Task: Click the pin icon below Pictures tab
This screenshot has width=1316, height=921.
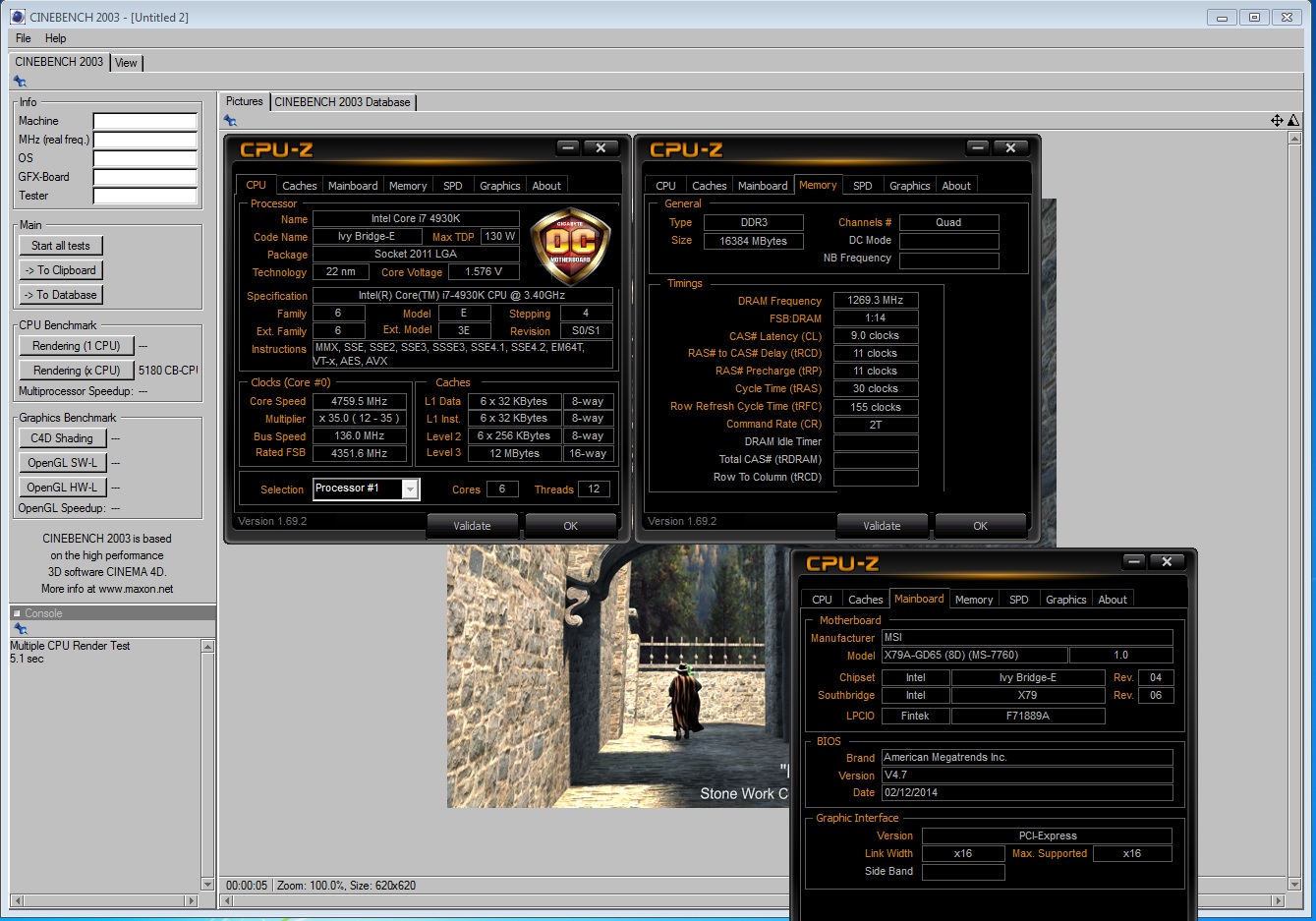Action: [x=230, y=121]
